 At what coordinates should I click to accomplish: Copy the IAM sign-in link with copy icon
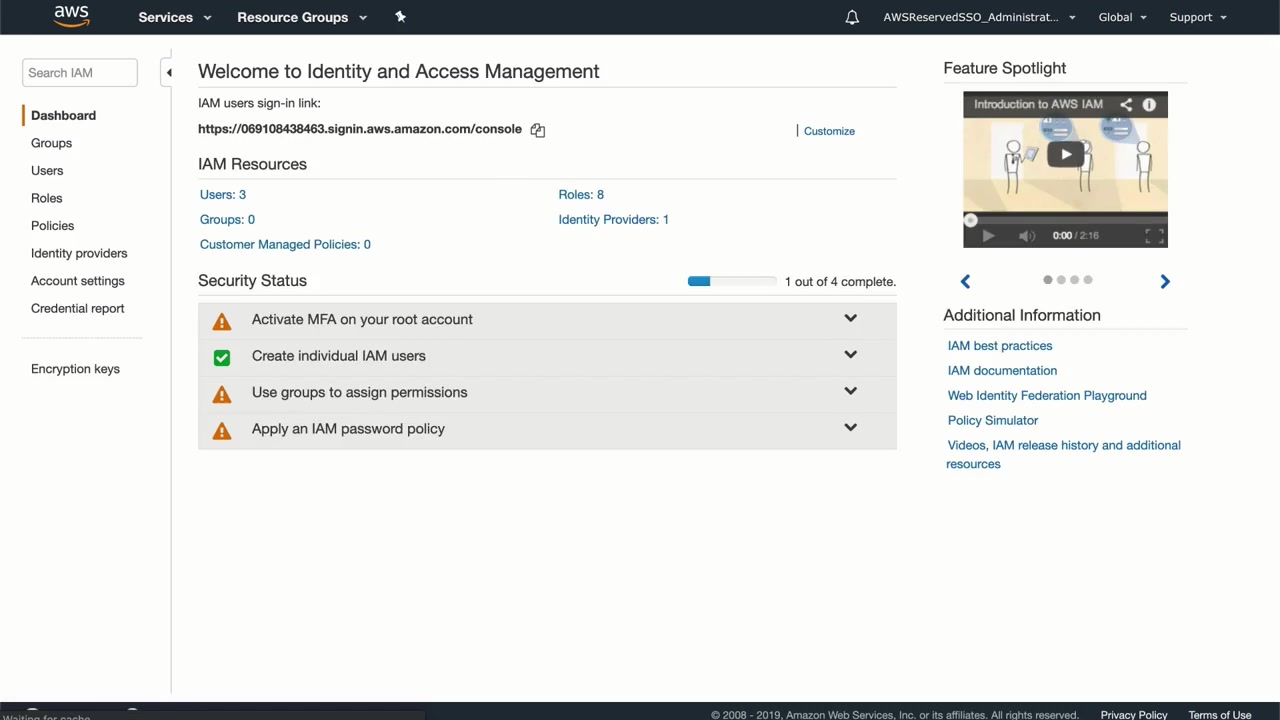click(x=538, y=130)
